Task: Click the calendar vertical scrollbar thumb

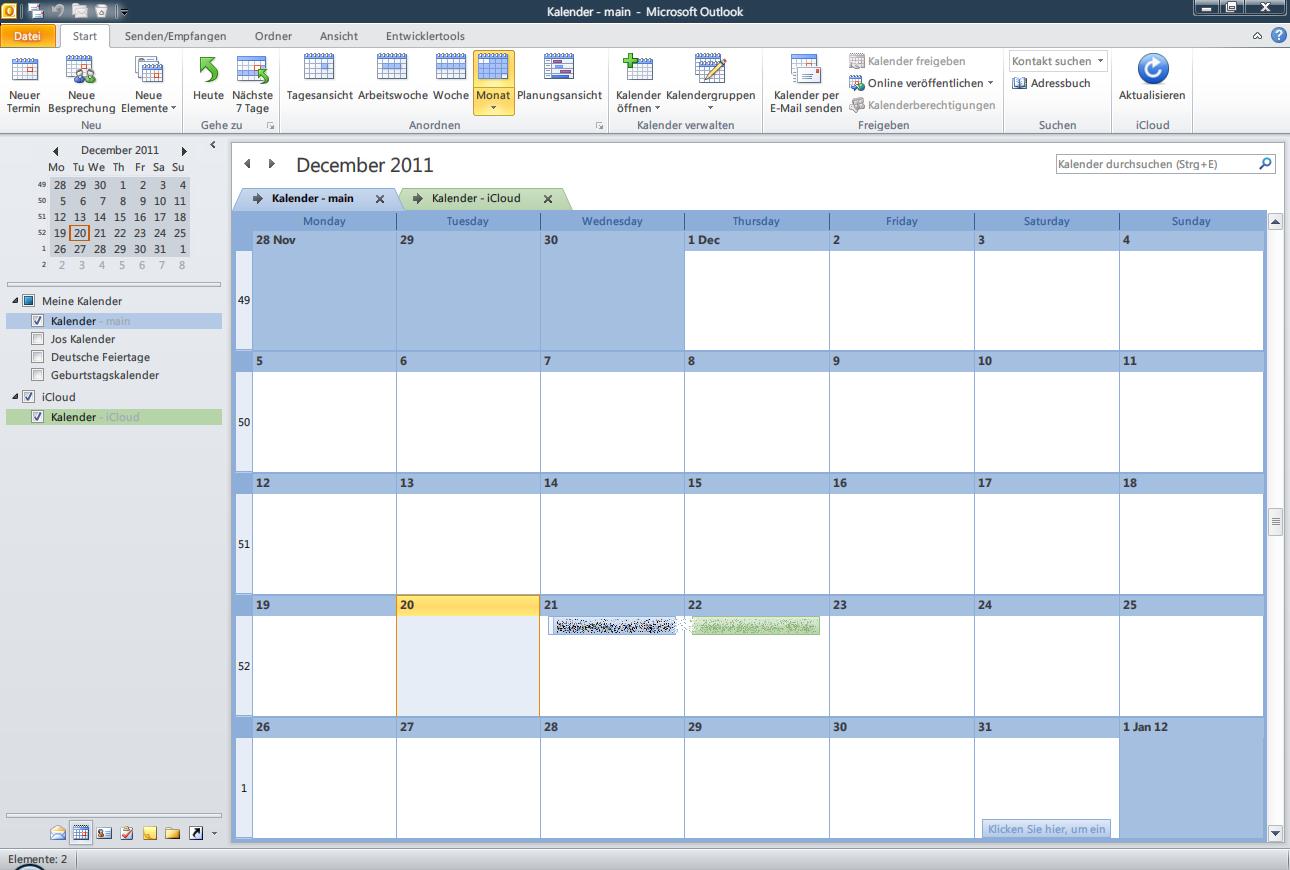Action: [1275, 522]
